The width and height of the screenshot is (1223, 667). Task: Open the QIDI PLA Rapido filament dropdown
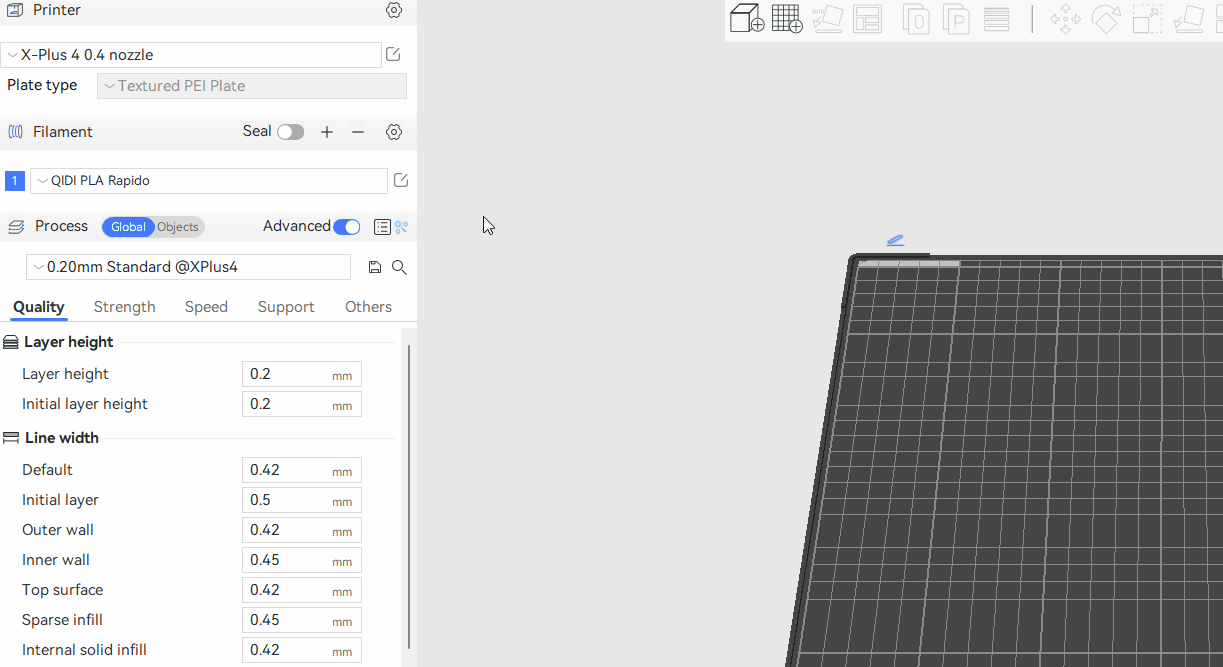coord(208,181)
